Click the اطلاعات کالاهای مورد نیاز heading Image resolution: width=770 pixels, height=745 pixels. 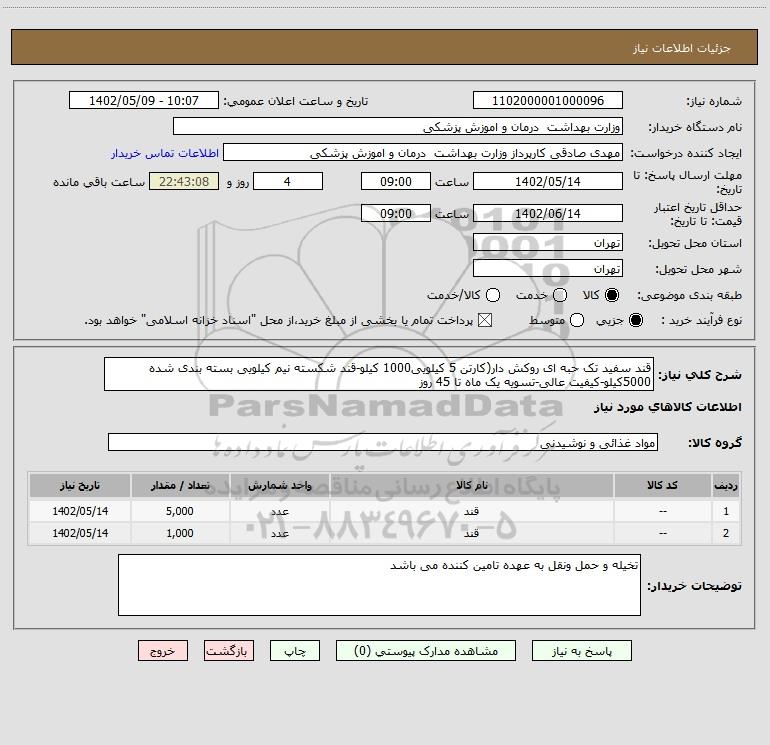[667, 407]
